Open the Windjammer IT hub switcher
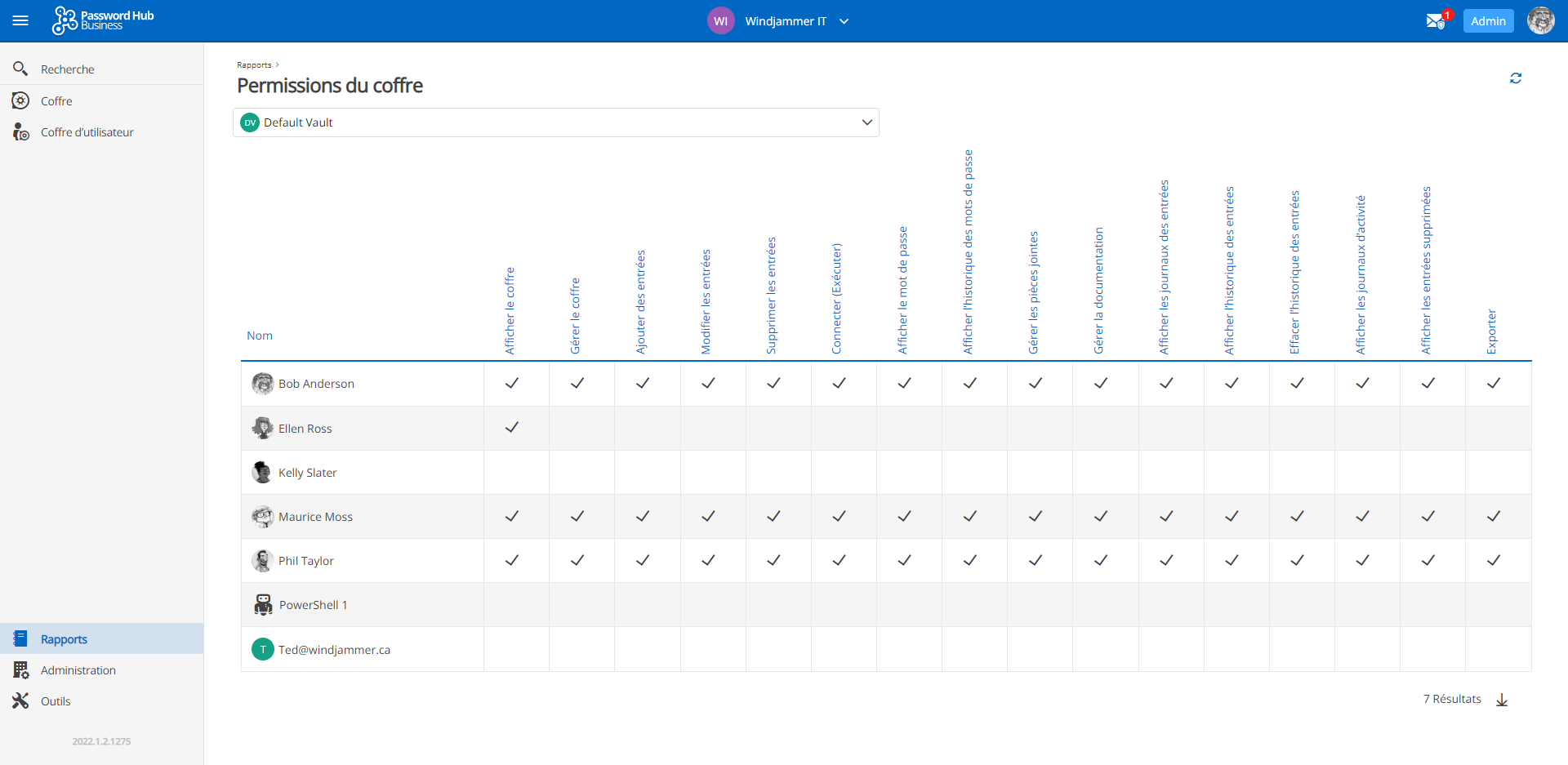This screenshot has width=1568, height=765. [780, 21]
